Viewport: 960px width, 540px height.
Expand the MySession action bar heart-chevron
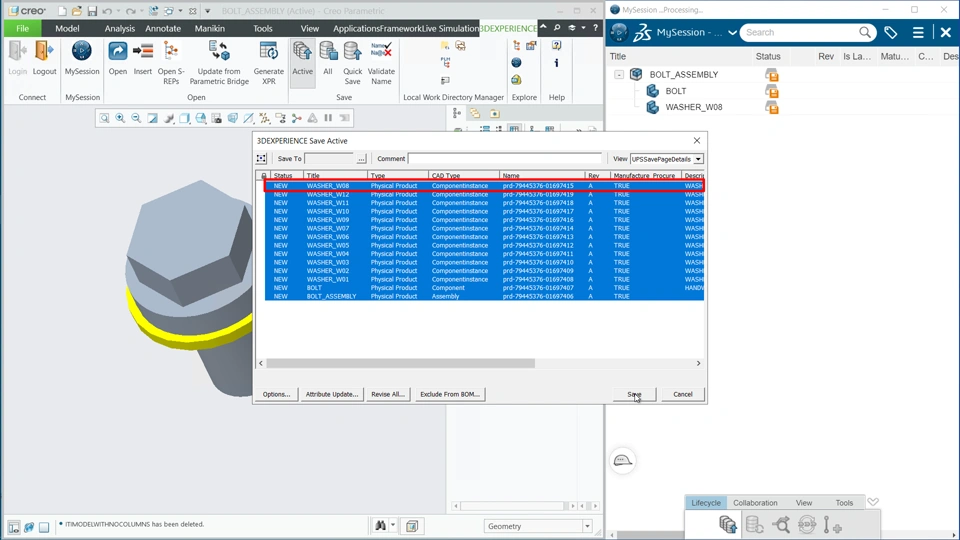pos(873,502)
